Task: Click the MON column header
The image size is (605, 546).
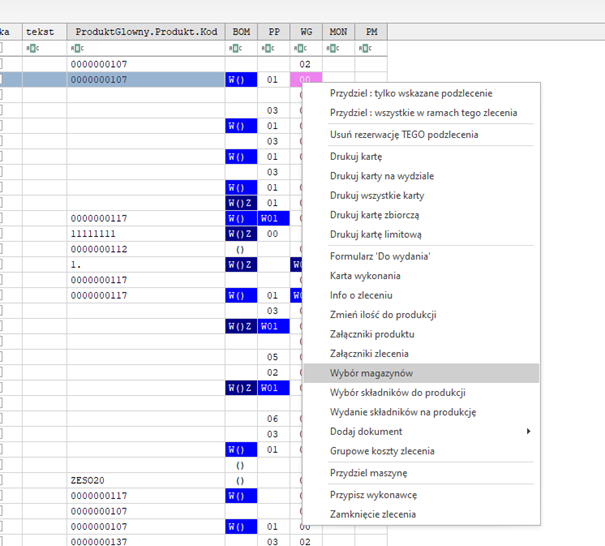Action: click(338, 32)
